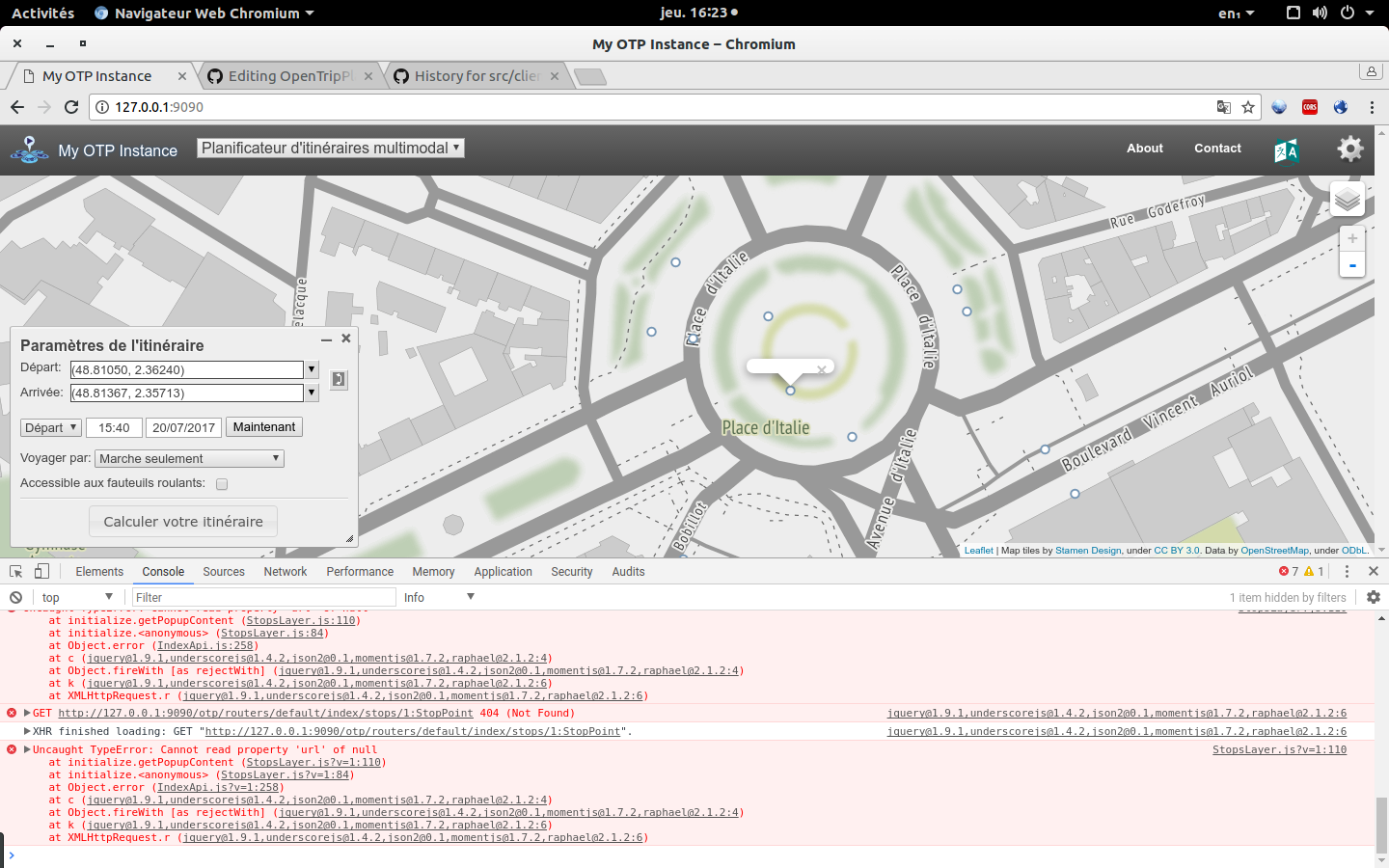This screenshot has width=1389, height=868.
Task: Close the DevTools panel
Action: (x=1374, y=571)
